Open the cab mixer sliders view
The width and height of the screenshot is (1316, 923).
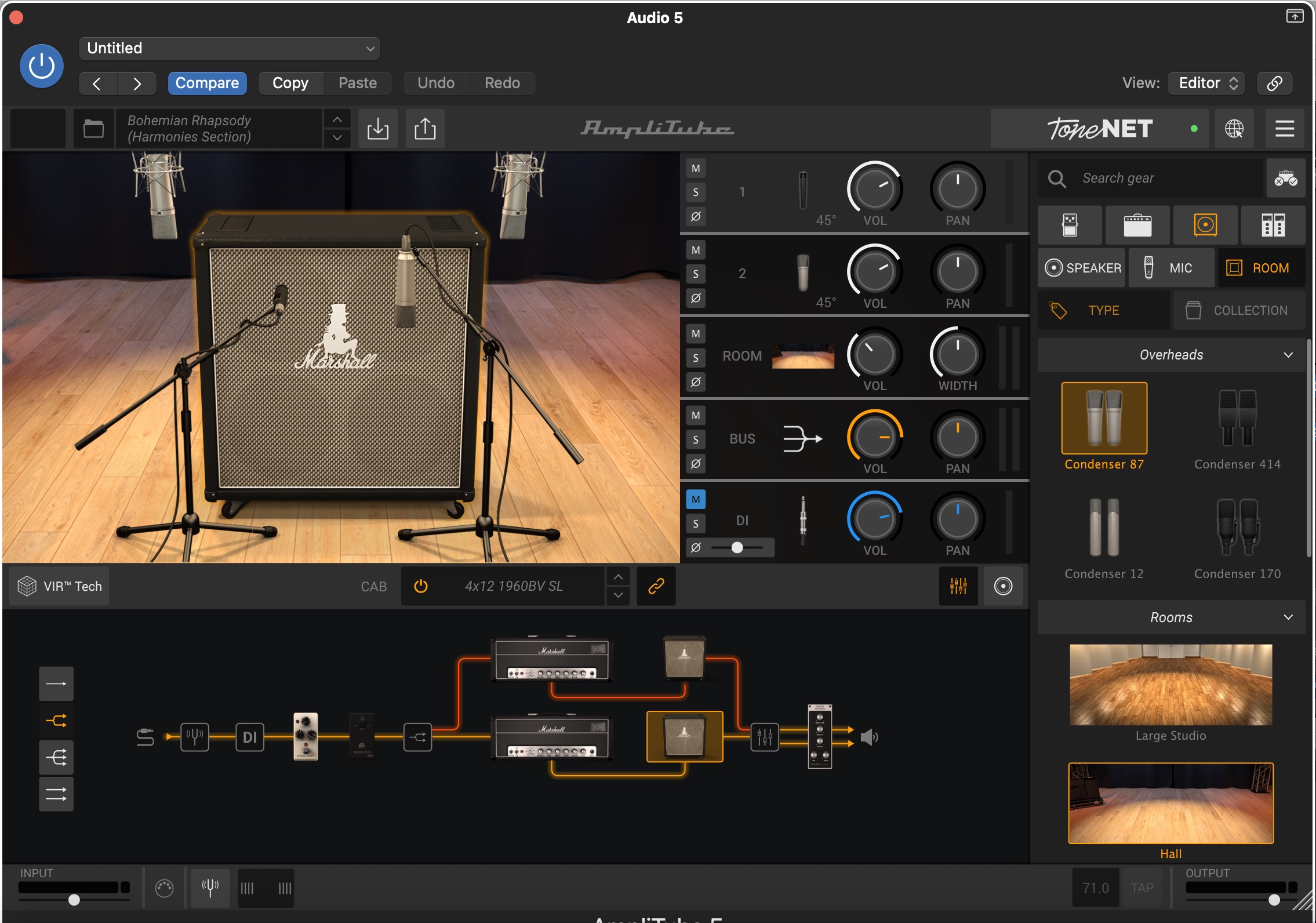958,586
